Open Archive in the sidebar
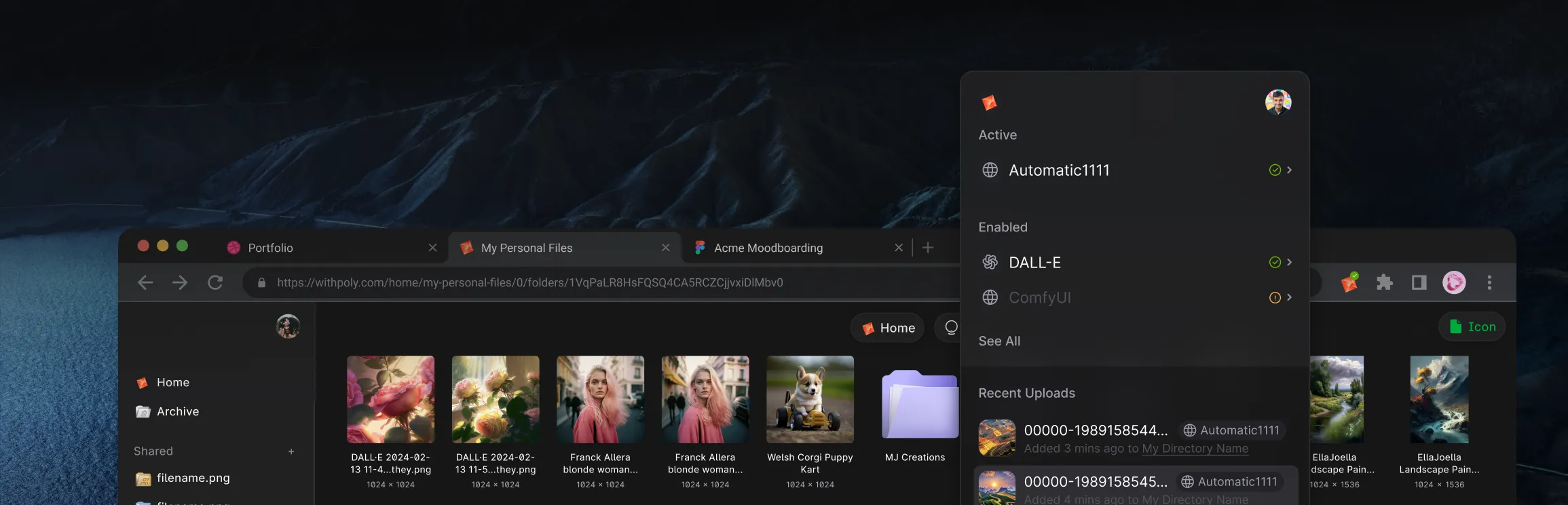Screen dimensions: 1568x505 pyautogui.click(x=168, y=412)
